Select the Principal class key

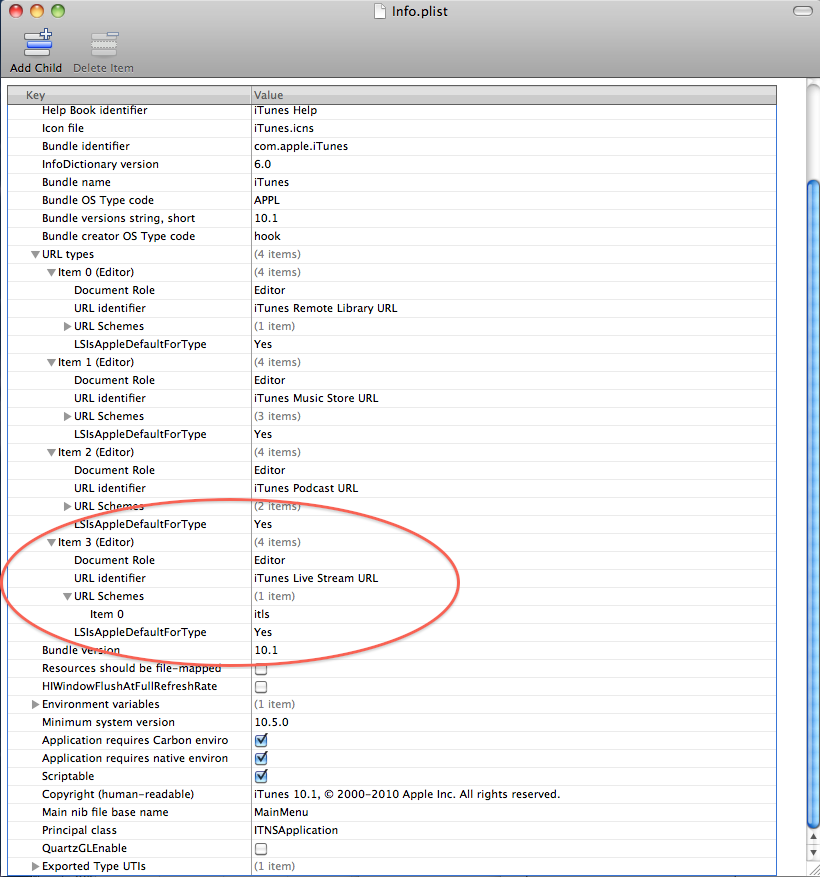[x=79, y=830]
